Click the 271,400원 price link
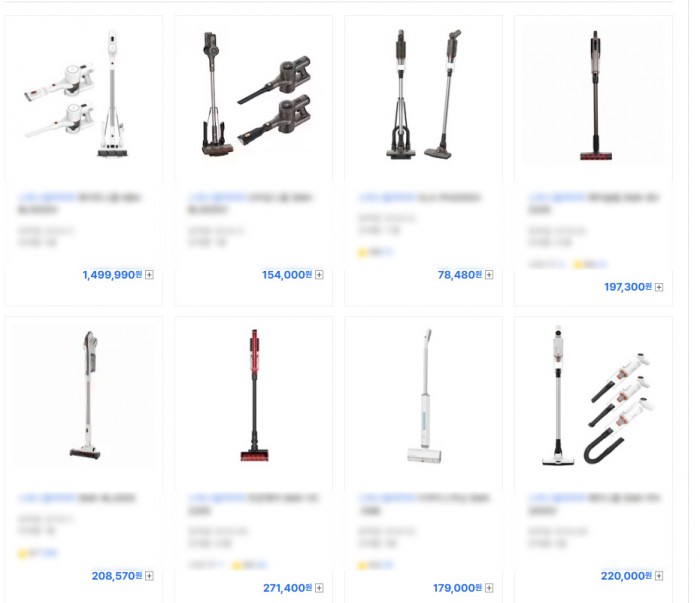 point(288,588)
